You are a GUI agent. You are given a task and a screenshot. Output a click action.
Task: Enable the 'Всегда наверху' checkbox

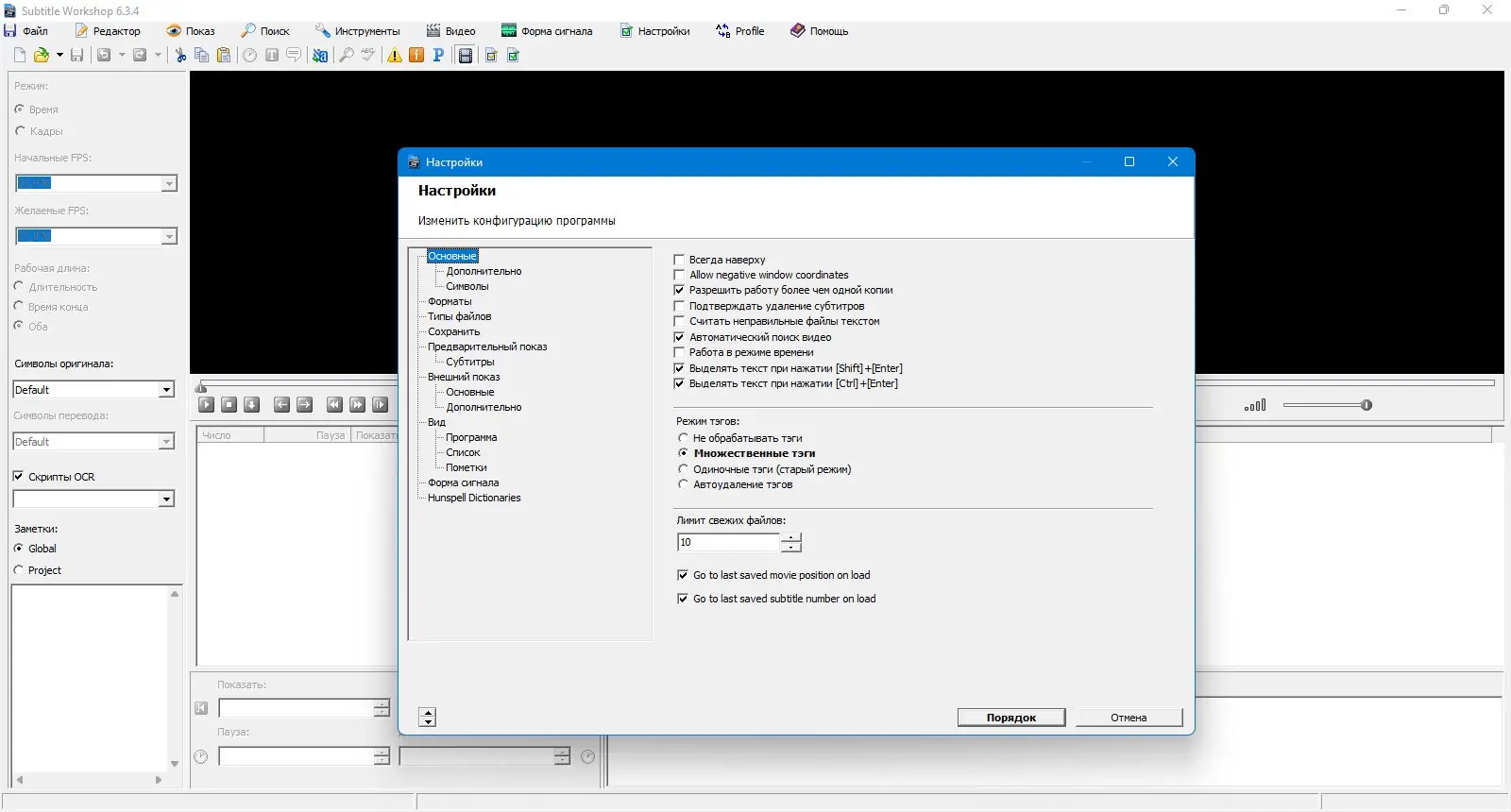point(679,260)
